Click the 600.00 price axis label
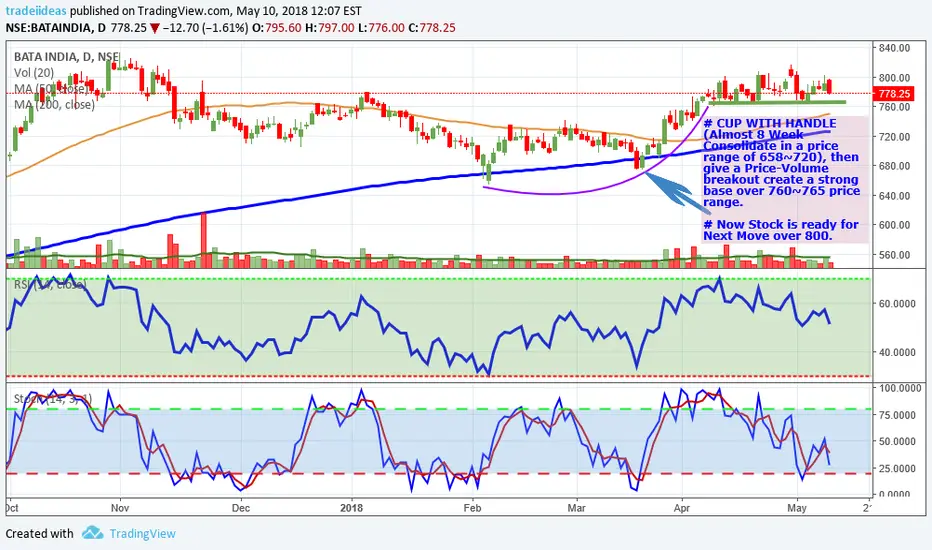This screenshot has height=550, width=932. (895, 225)
